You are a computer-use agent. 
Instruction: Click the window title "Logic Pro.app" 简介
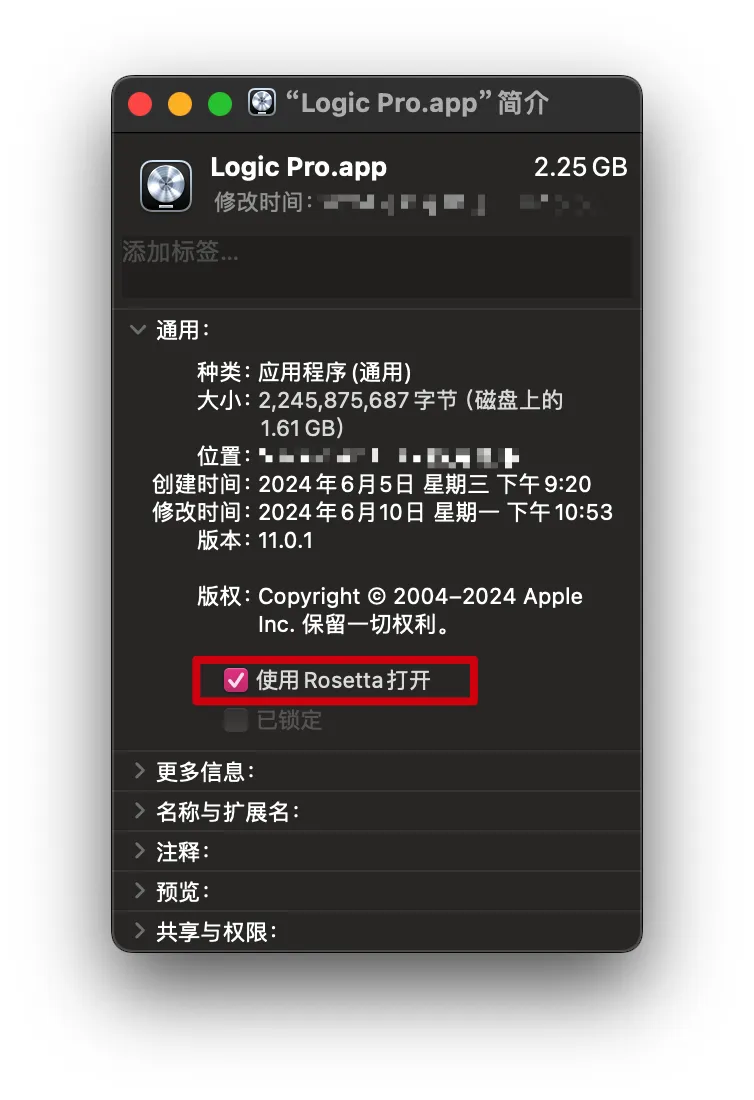[x=417, y=103]
